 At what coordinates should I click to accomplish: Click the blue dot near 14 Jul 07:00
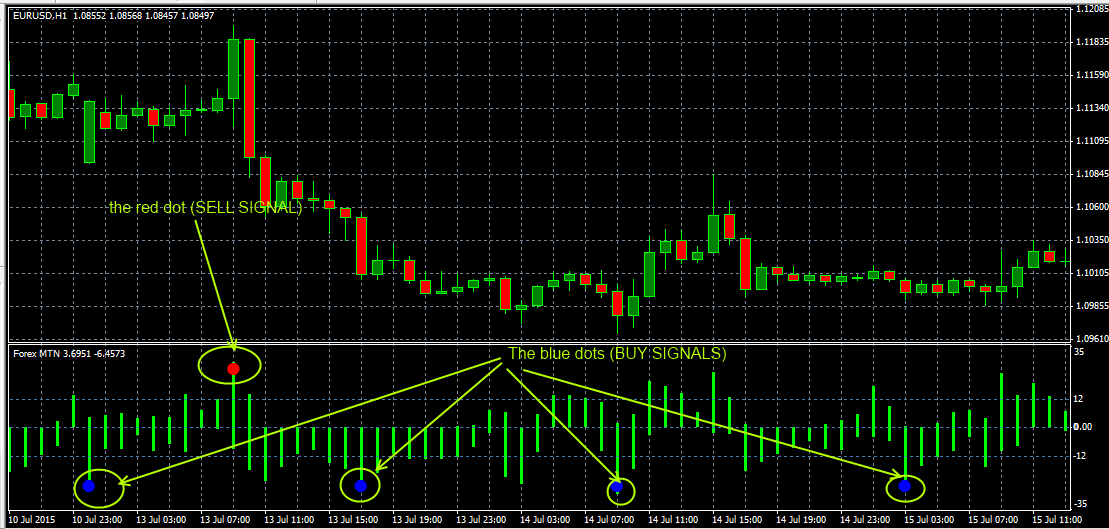618,487
